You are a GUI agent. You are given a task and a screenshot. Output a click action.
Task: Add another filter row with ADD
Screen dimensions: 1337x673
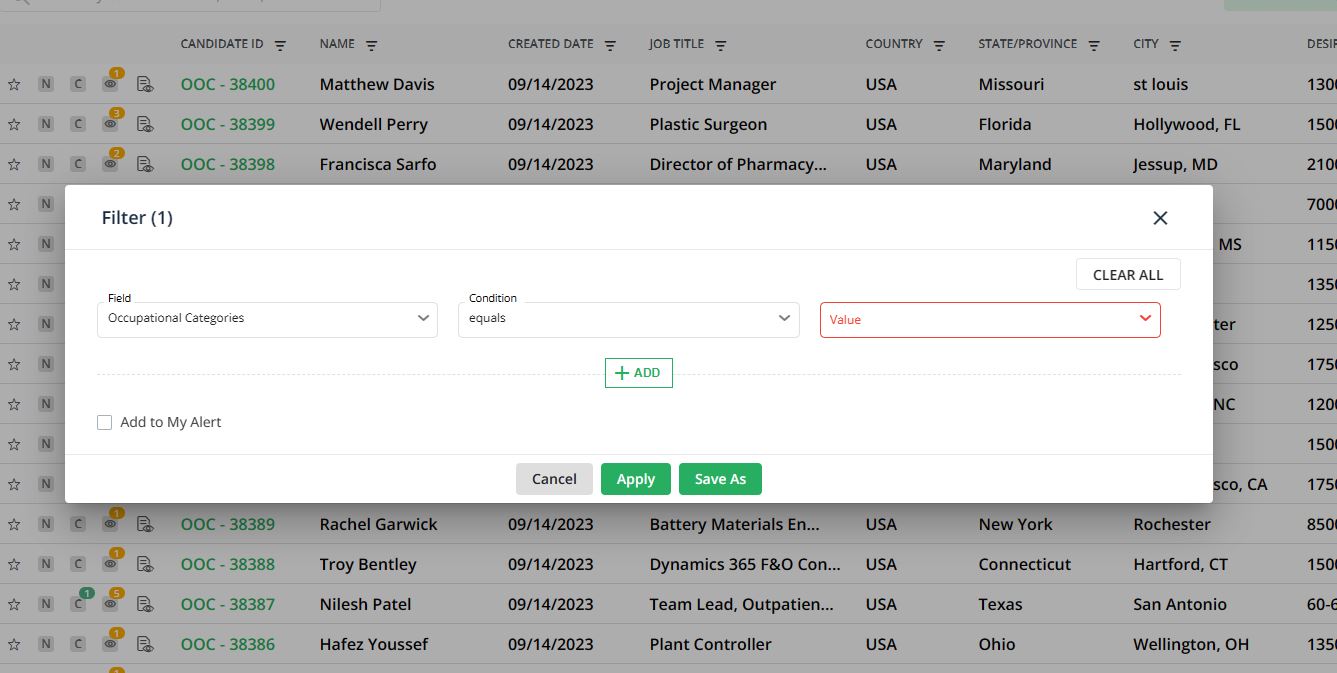click(x=639, y=373)
